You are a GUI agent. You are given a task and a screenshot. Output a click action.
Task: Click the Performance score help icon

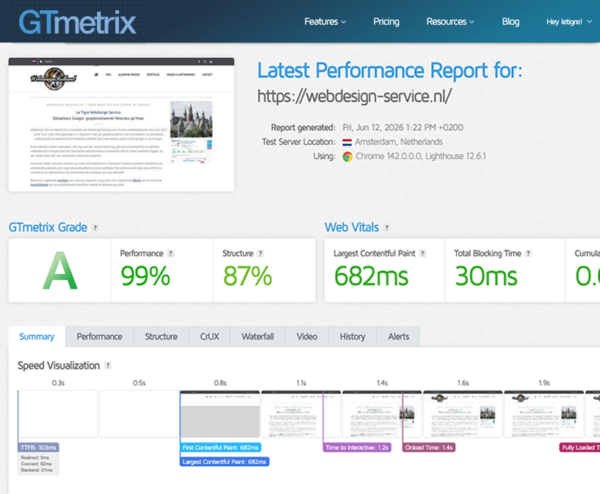click(x=171, y=253)
